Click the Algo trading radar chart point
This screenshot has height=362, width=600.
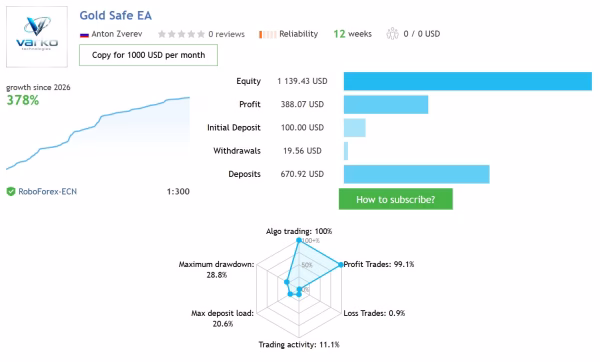[299, 240]
